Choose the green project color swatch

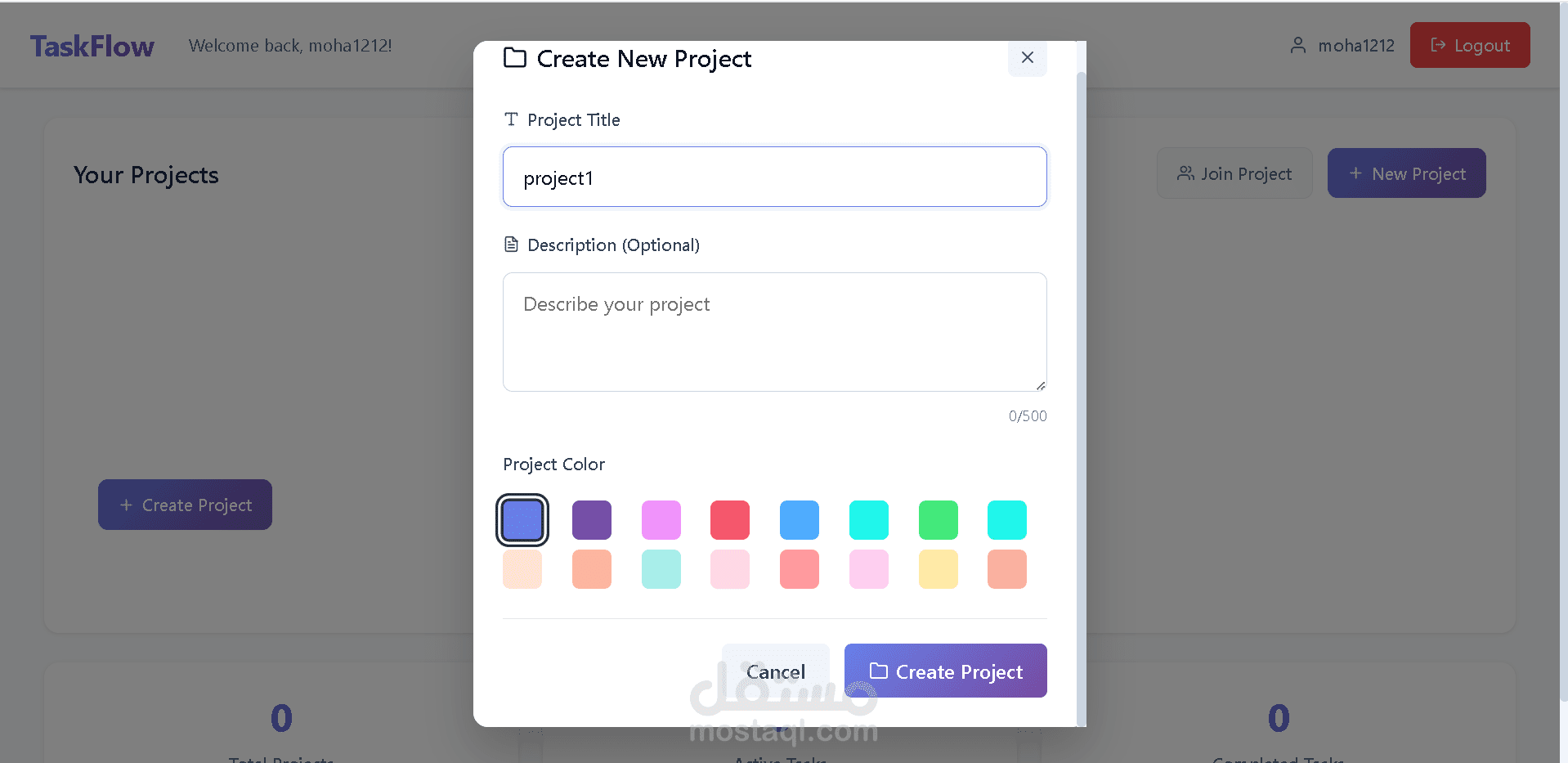tap(938, 520)
